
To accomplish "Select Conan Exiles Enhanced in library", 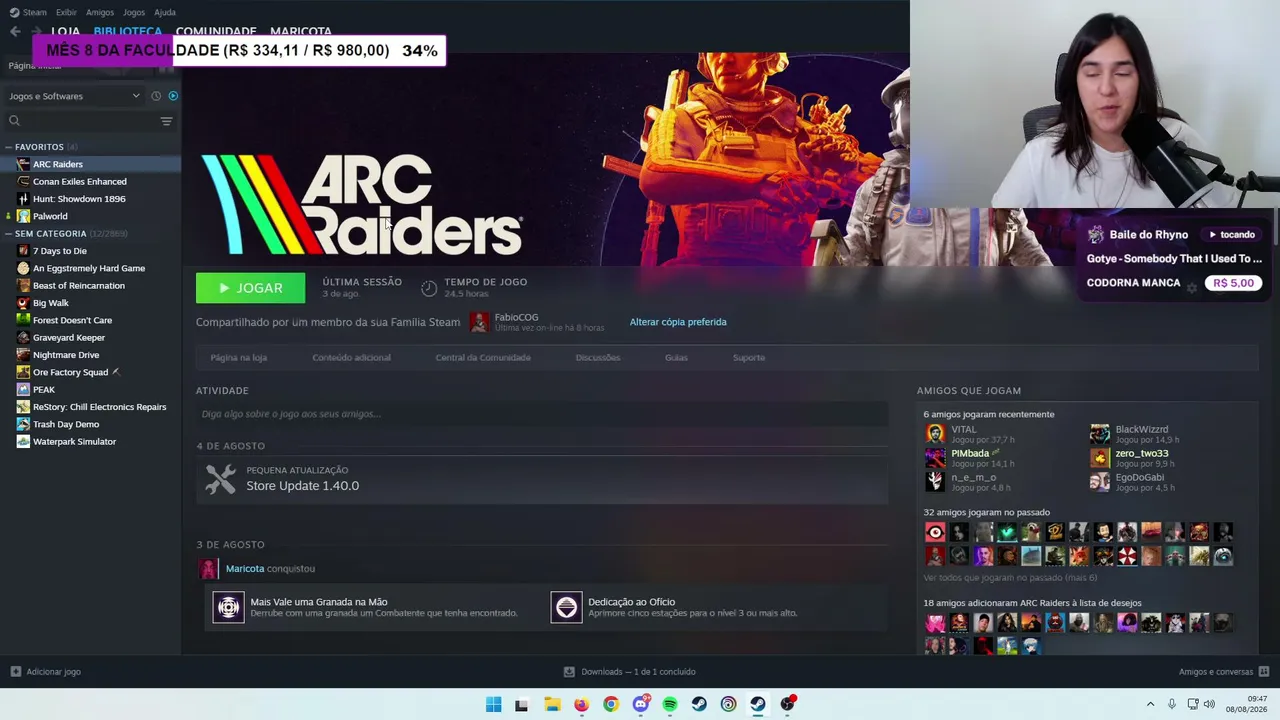I will (80, 181).
